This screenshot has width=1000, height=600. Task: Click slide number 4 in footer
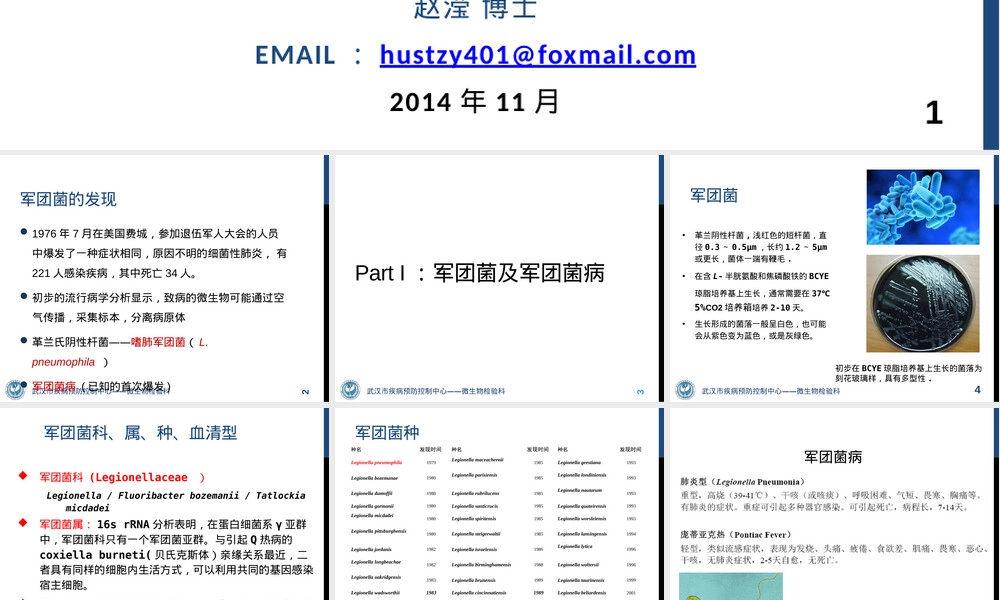[977, 390]
